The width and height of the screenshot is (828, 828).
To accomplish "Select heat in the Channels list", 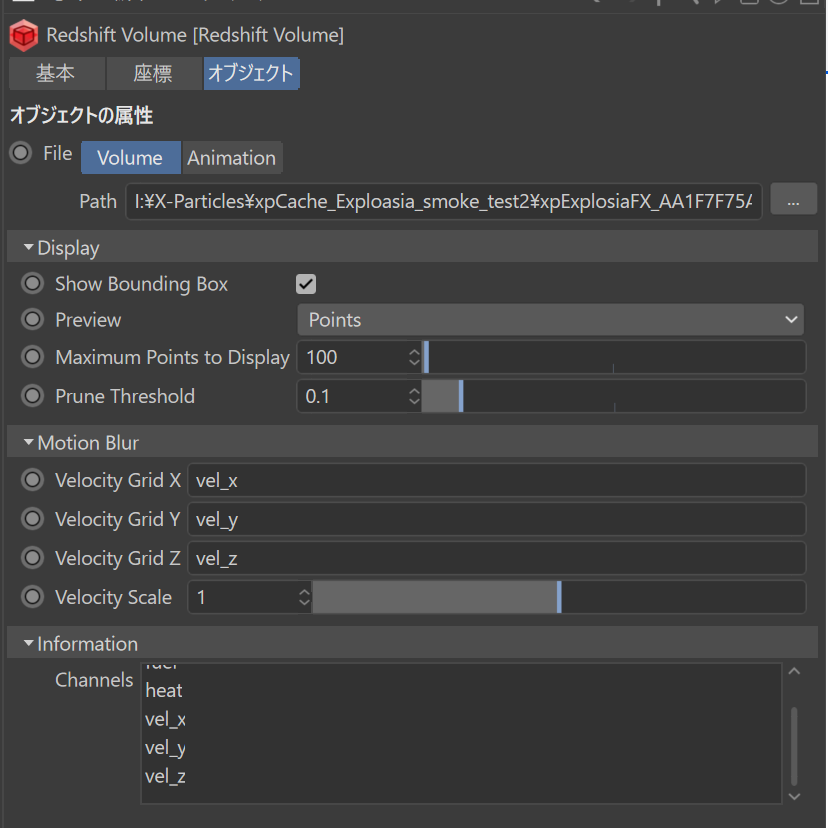I will [164, 691].
